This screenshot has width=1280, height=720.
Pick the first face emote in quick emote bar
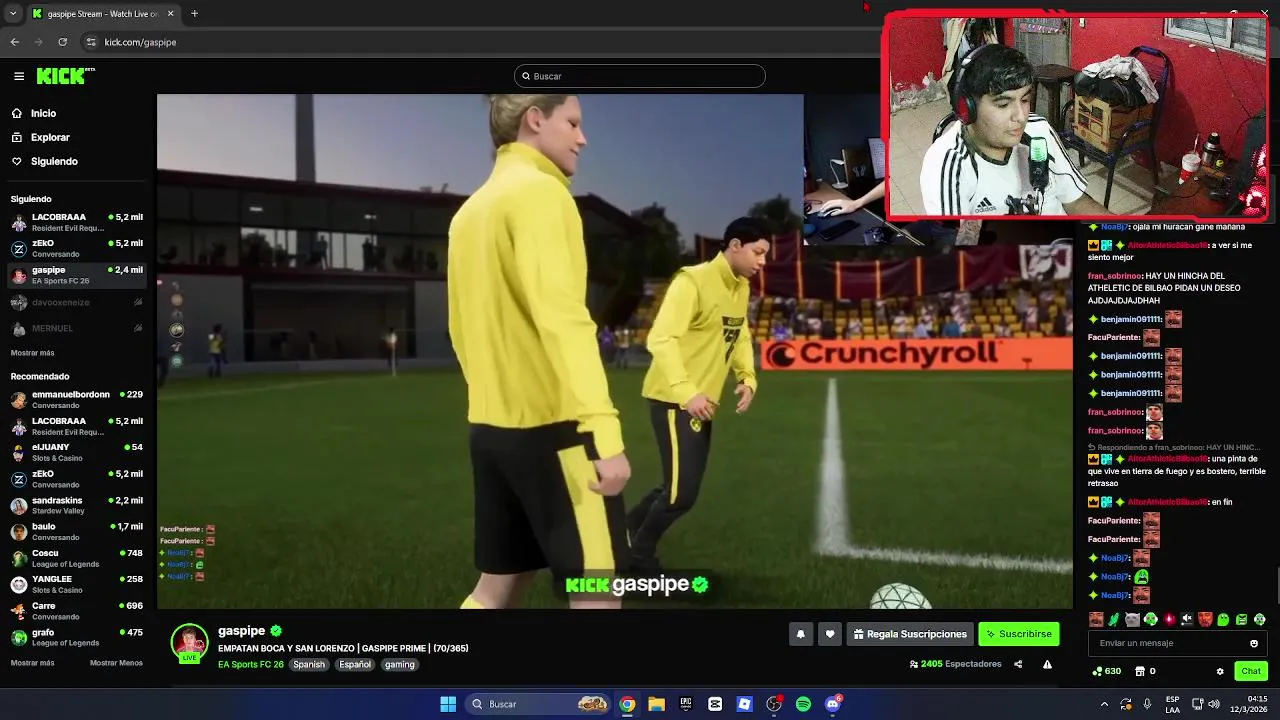coord(1096,619)
